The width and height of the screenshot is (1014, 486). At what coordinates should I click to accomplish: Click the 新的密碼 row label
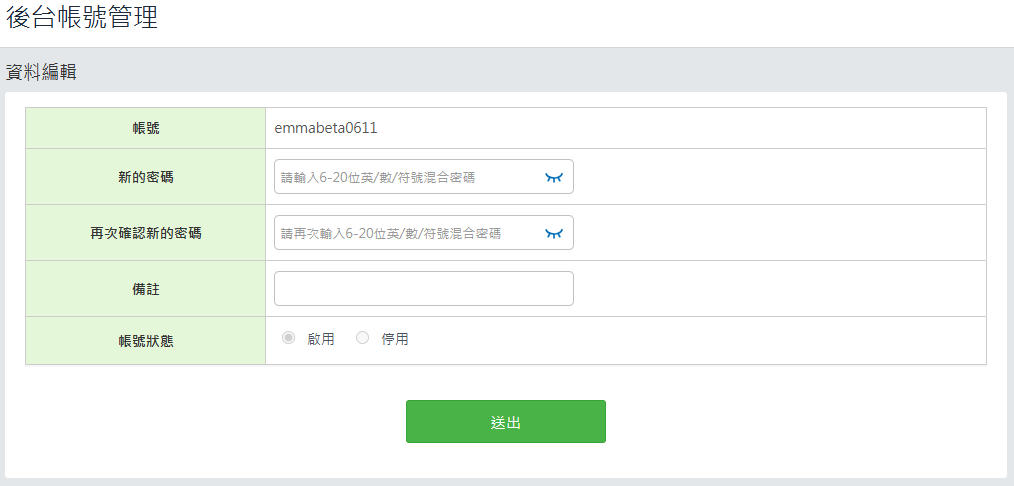coord(146,177)
